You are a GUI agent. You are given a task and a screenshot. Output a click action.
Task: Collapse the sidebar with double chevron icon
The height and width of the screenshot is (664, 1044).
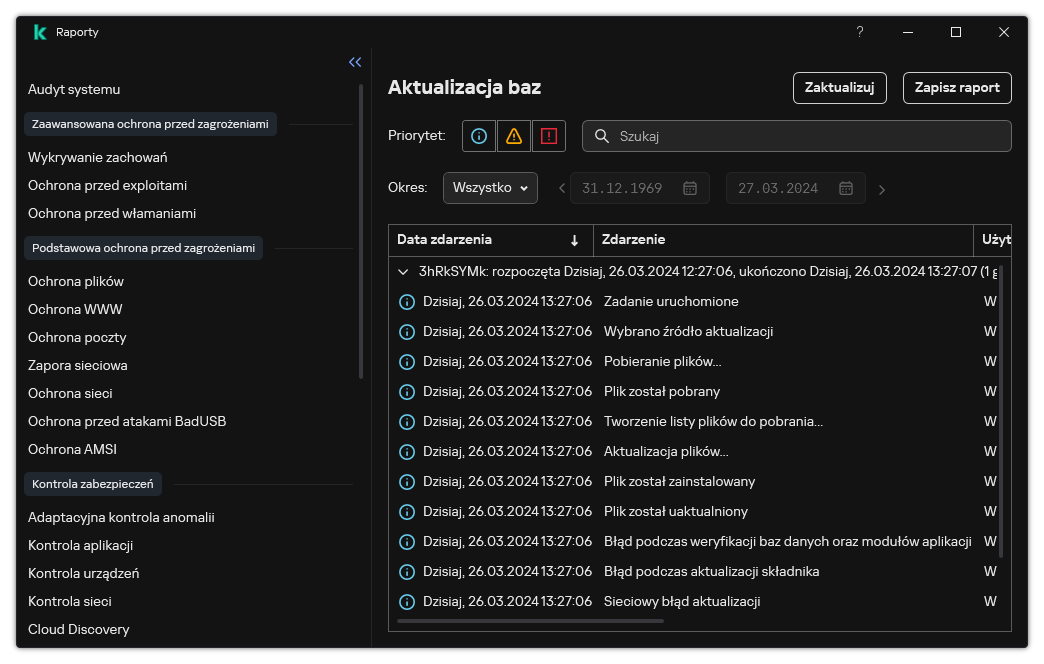(x=355, y=62)
